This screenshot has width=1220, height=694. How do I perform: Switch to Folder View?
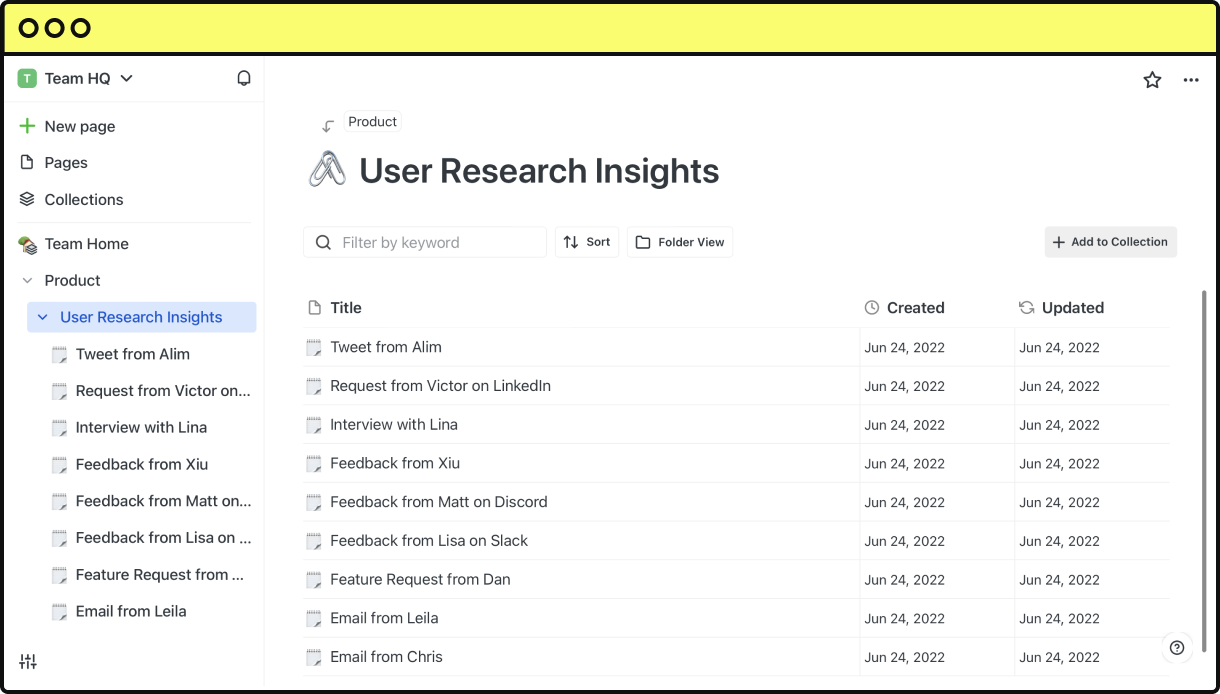pos(679,242)
